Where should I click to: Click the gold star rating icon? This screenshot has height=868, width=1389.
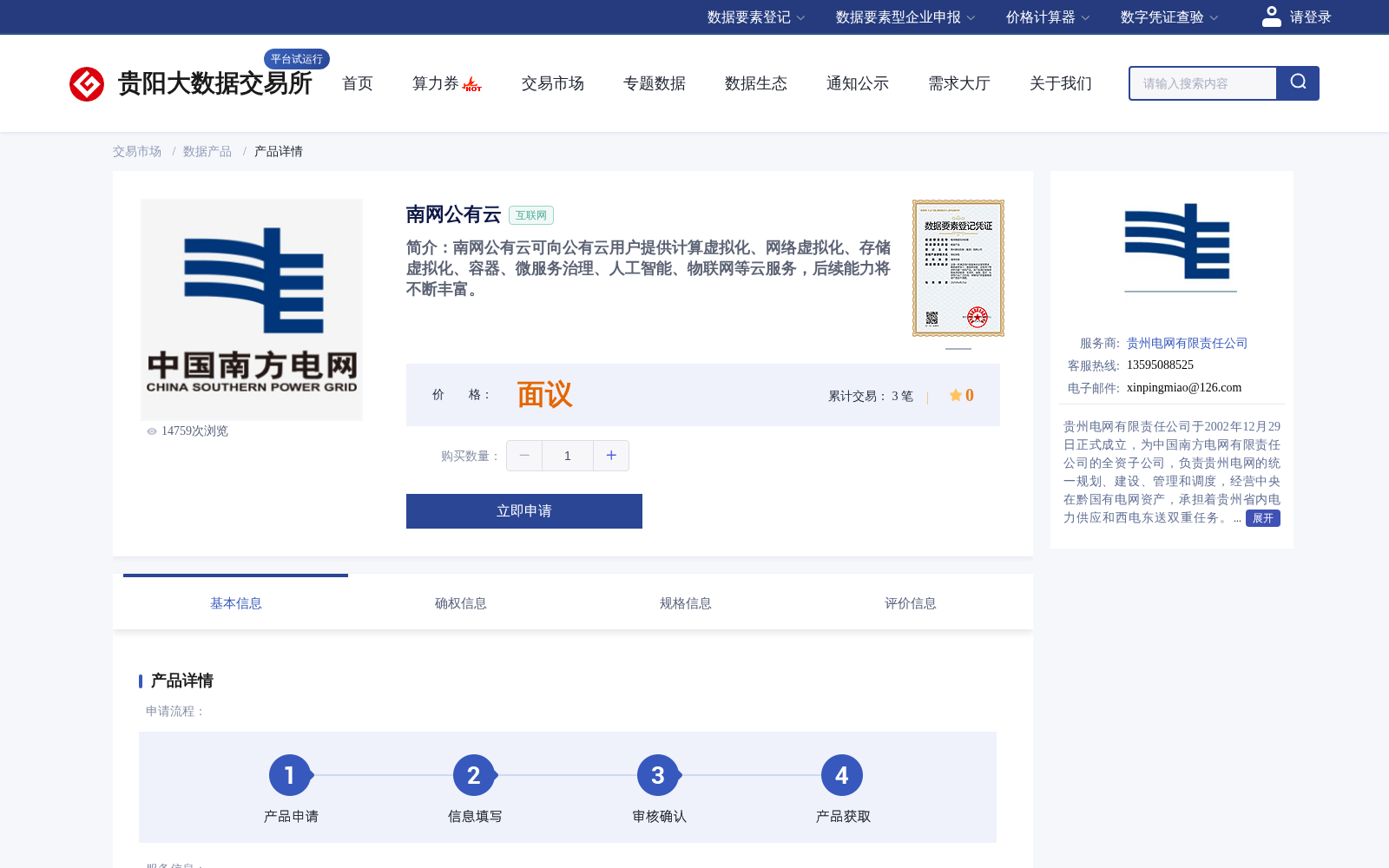point(955,395)
